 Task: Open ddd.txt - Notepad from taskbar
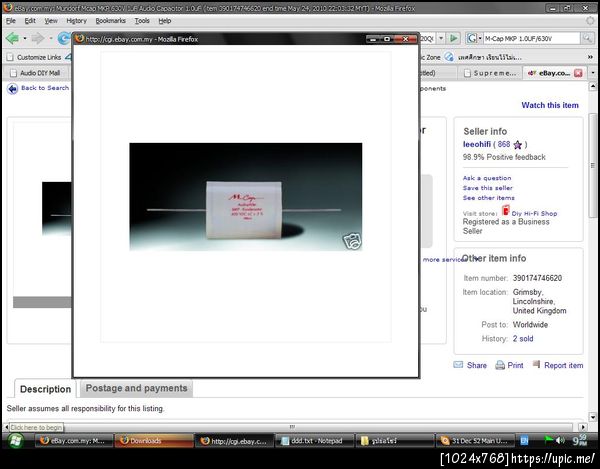pos(315,441)
